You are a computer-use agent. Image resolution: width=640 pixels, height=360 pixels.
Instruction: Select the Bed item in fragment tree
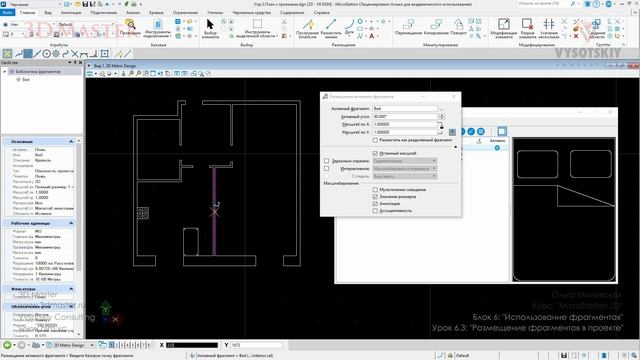point(26,80)
